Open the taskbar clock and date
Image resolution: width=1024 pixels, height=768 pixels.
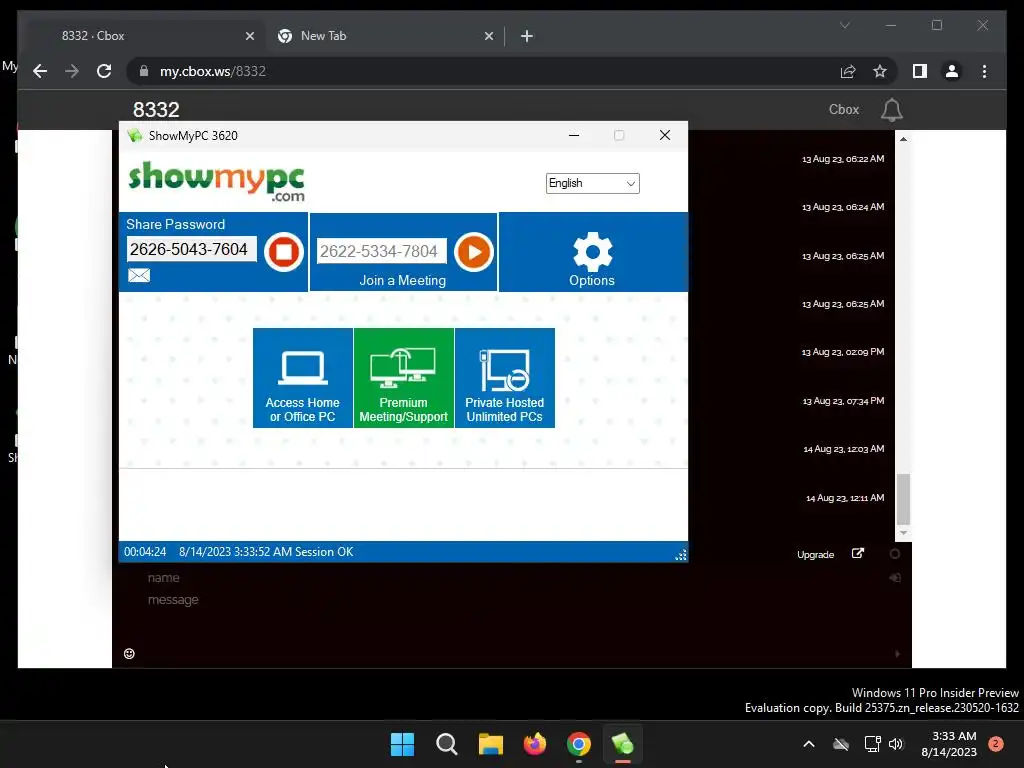click(949, 744)
